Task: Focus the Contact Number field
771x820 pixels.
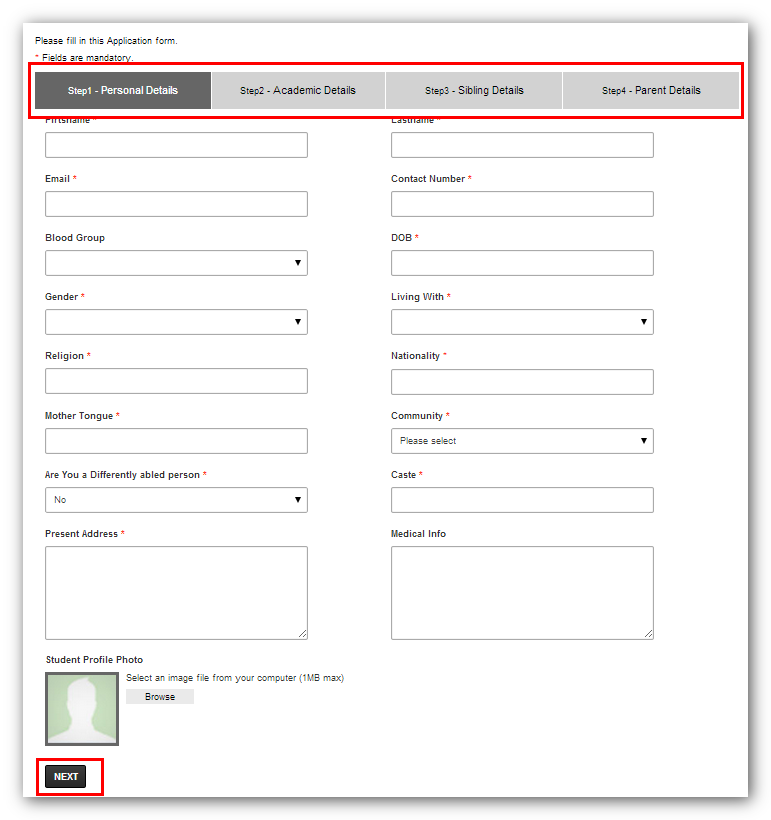Action: pos(521,204)
